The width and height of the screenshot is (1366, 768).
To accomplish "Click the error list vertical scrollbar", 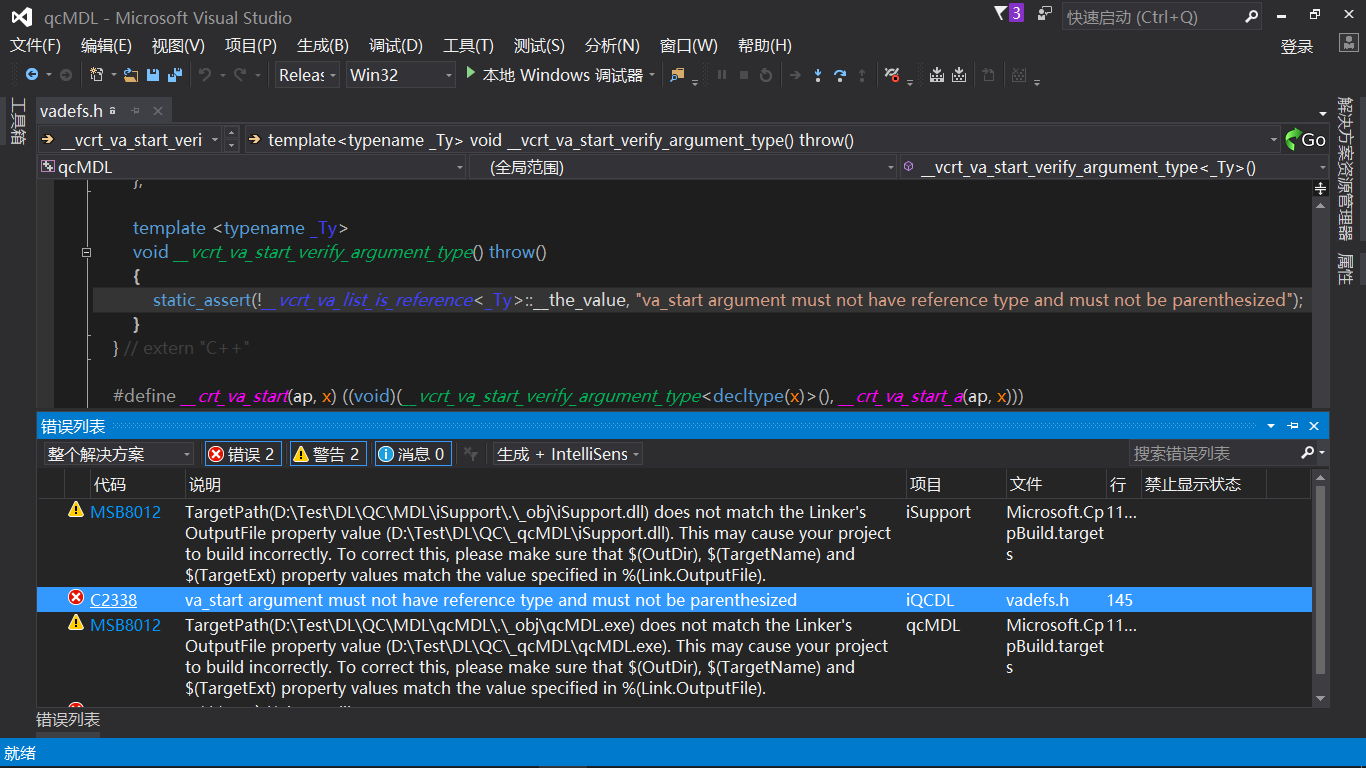I will tap(1320, 588).
